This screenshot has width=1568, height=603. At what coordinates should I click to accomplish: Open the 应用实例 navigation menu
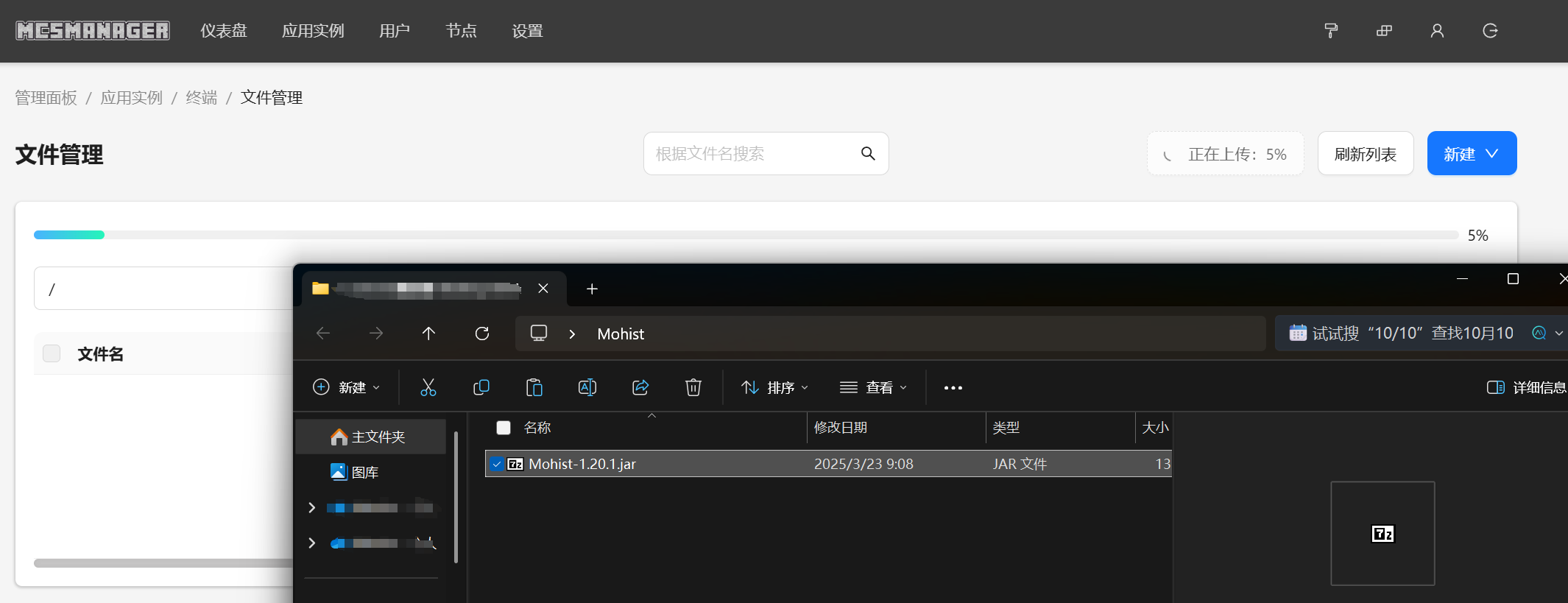pos(313,31)
